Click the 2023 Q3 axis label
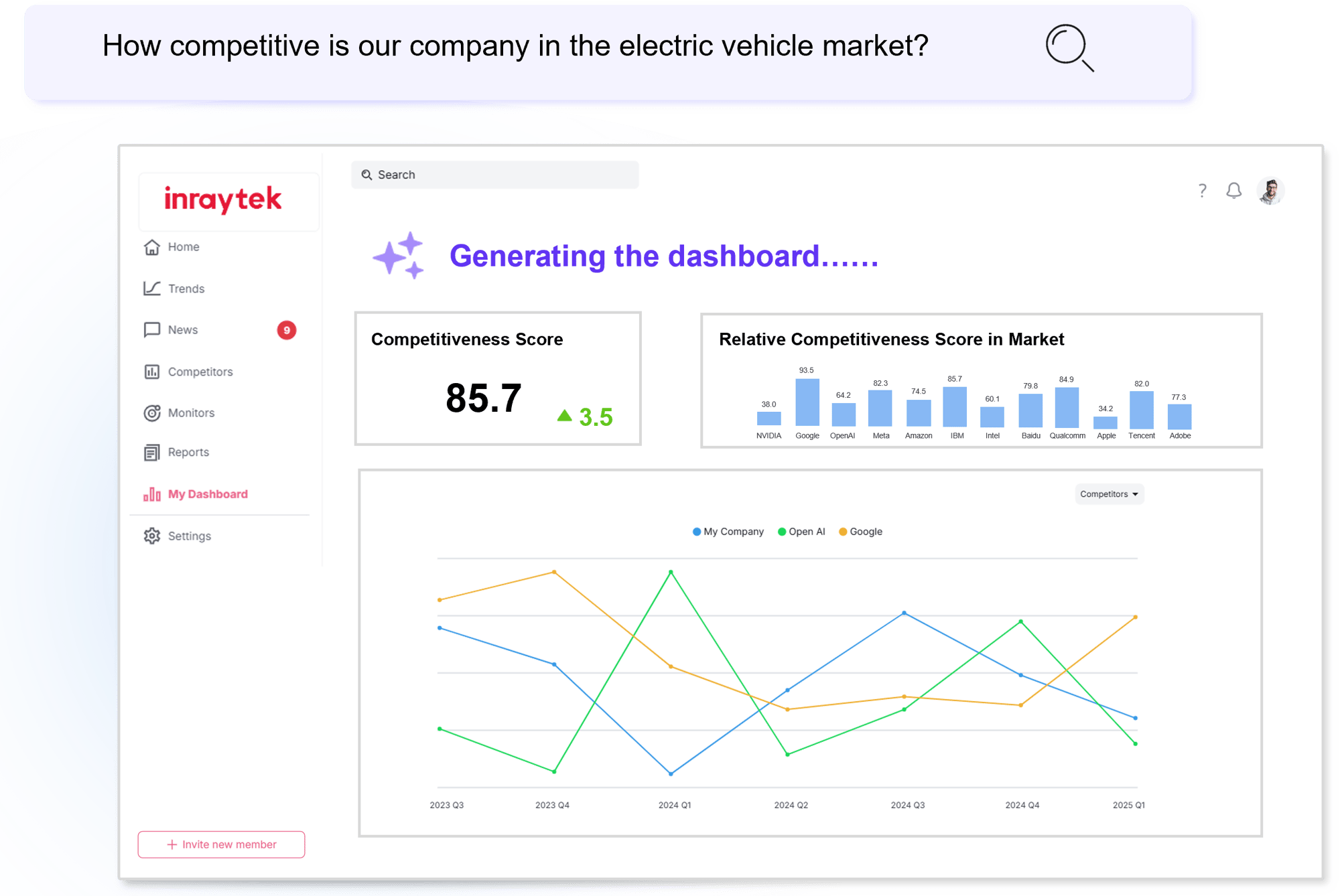This screenshot has height=896, width=1340. click(446, 805)
